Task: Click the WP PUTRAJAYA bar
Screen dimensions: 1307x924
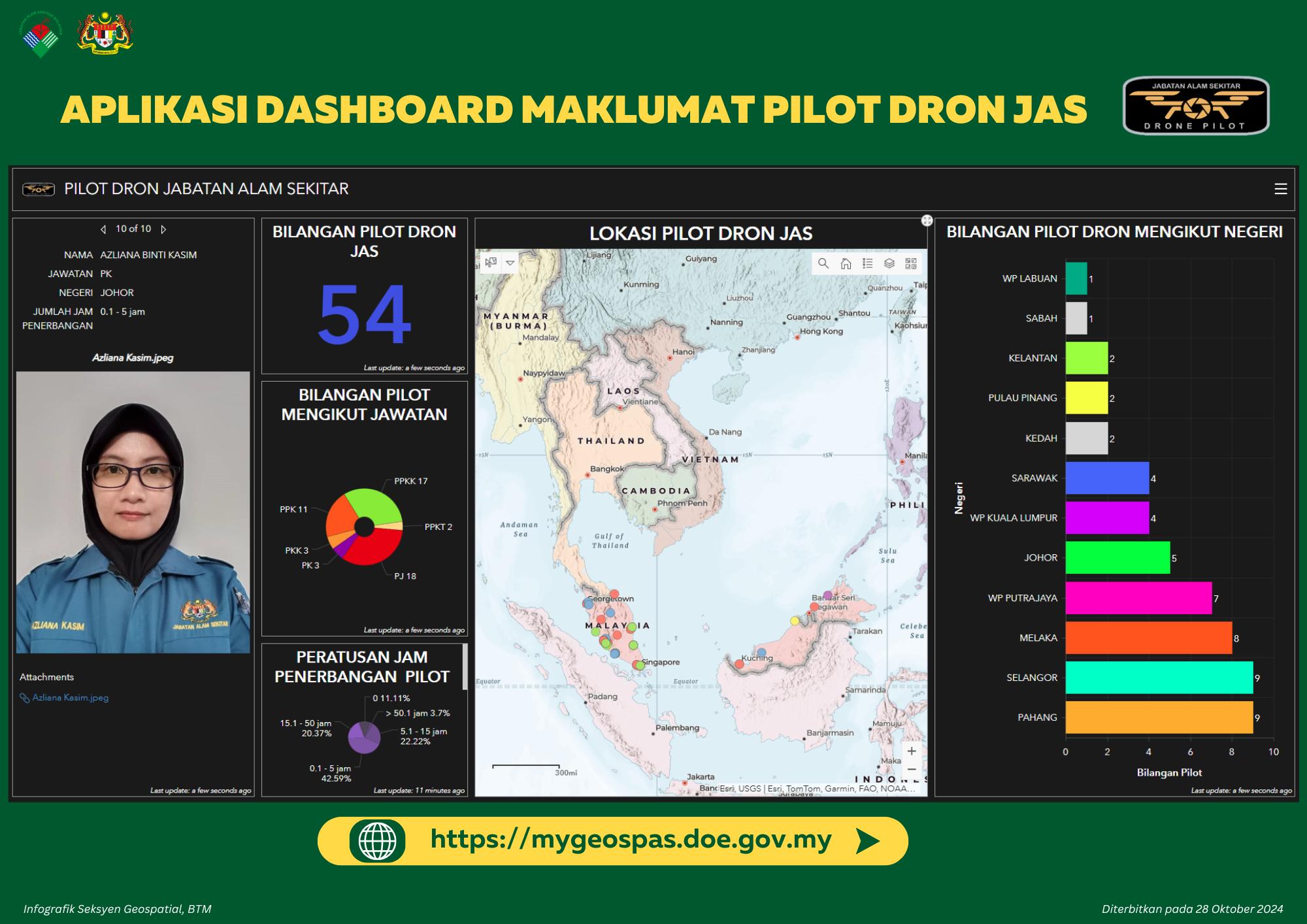Action: tap(1138, 598)
